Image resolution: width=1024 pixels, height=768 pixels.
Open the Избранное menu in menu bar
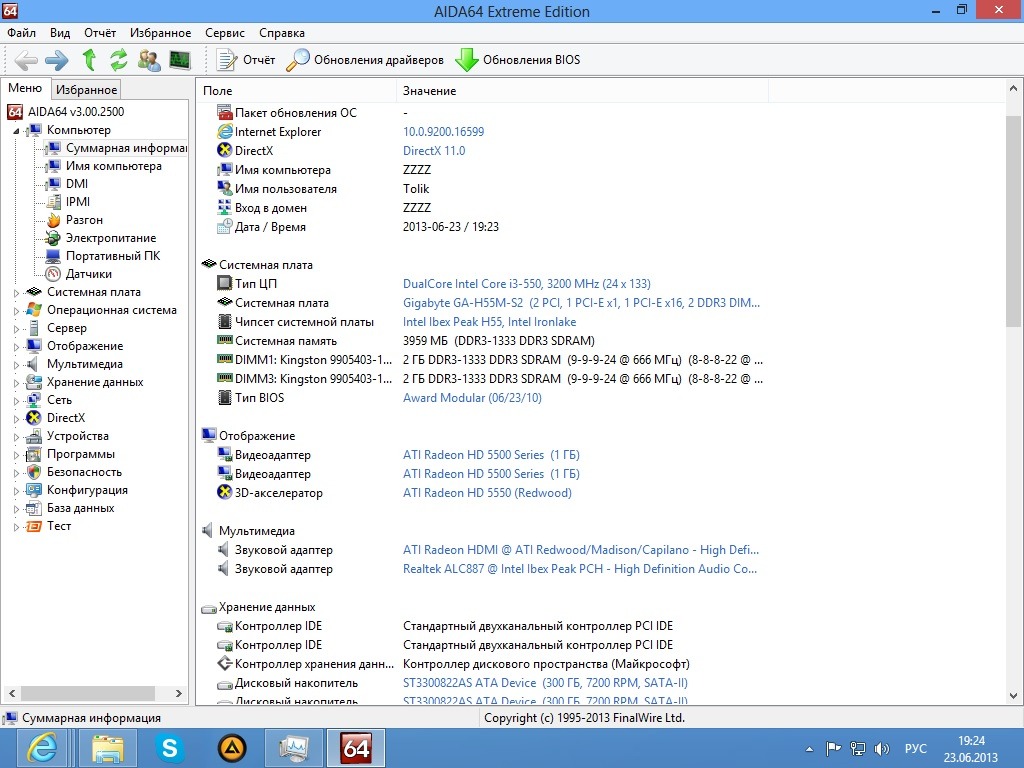161,33
